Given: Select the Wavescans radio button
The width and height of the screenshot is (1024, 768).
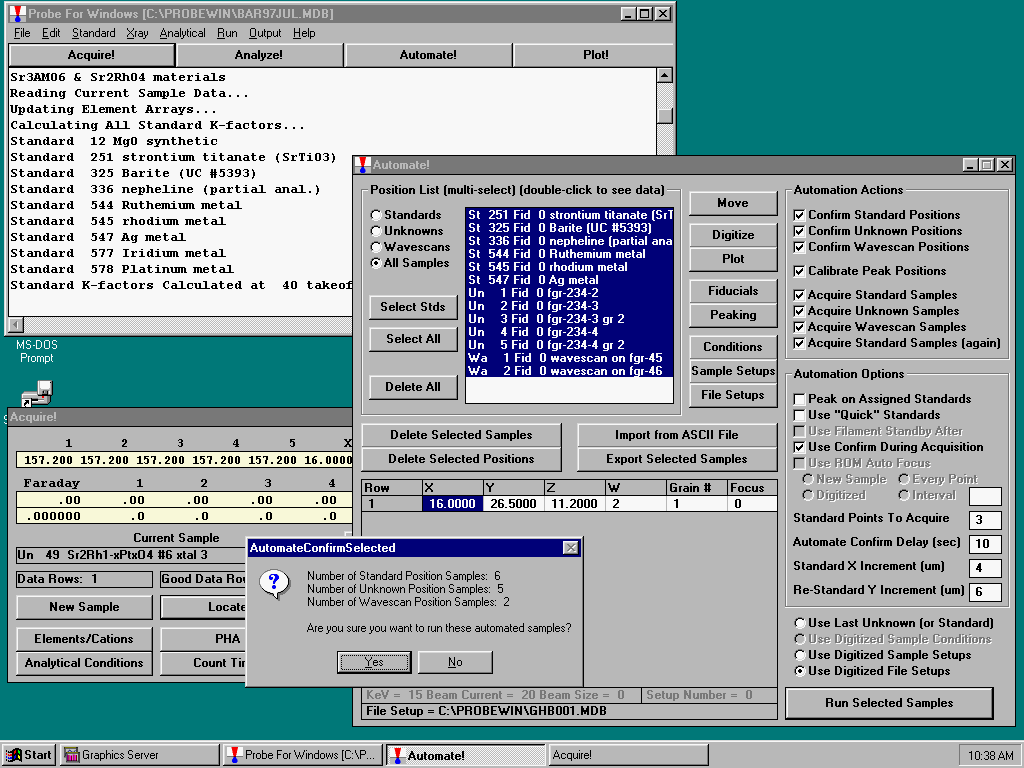Looking at the screenshot, I should [376, 247].
